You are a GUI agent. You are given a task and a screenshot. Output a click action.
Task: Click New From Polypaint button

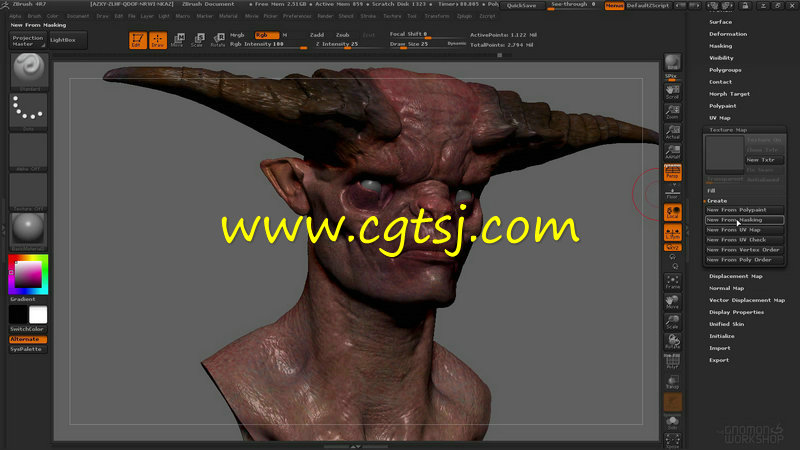pyautogui.click(x=744, y=210)
